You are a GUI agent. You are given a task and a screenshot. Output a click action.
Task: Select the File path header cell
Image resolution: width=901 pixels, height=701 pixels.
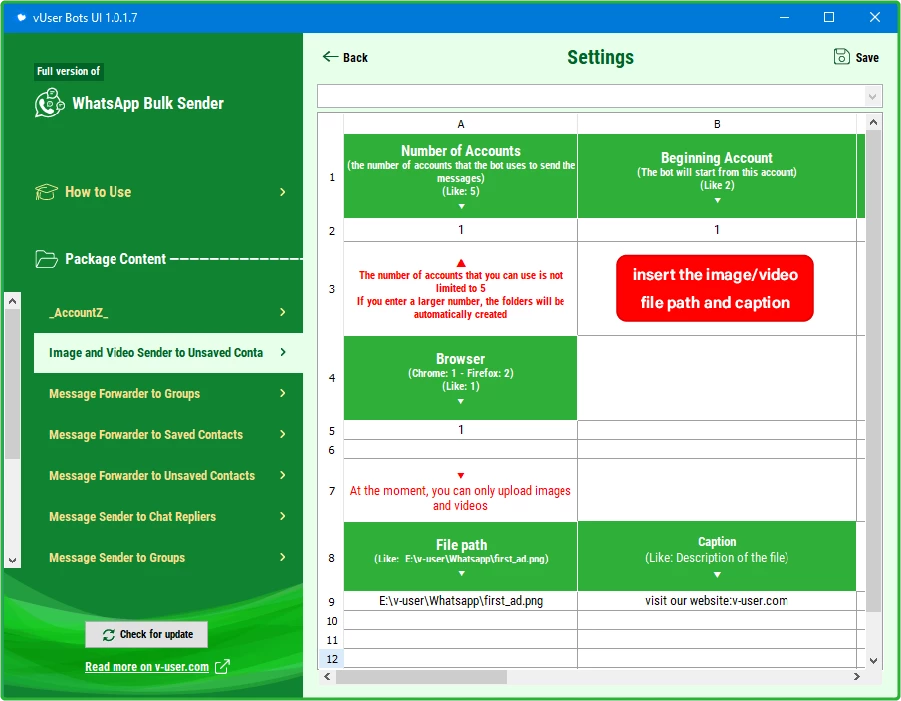(x=460, y=557)
